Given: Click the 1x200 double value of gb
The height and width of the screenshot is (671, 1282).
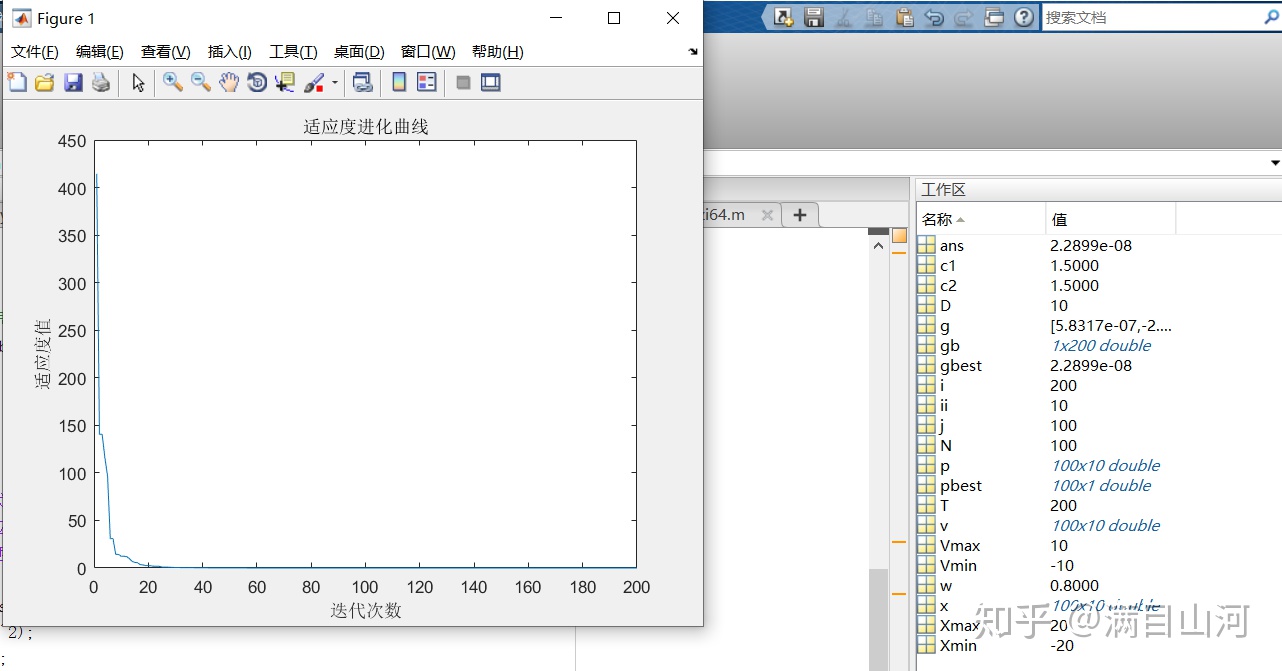Looking at the screenshot, I should tap(1101, 345).
